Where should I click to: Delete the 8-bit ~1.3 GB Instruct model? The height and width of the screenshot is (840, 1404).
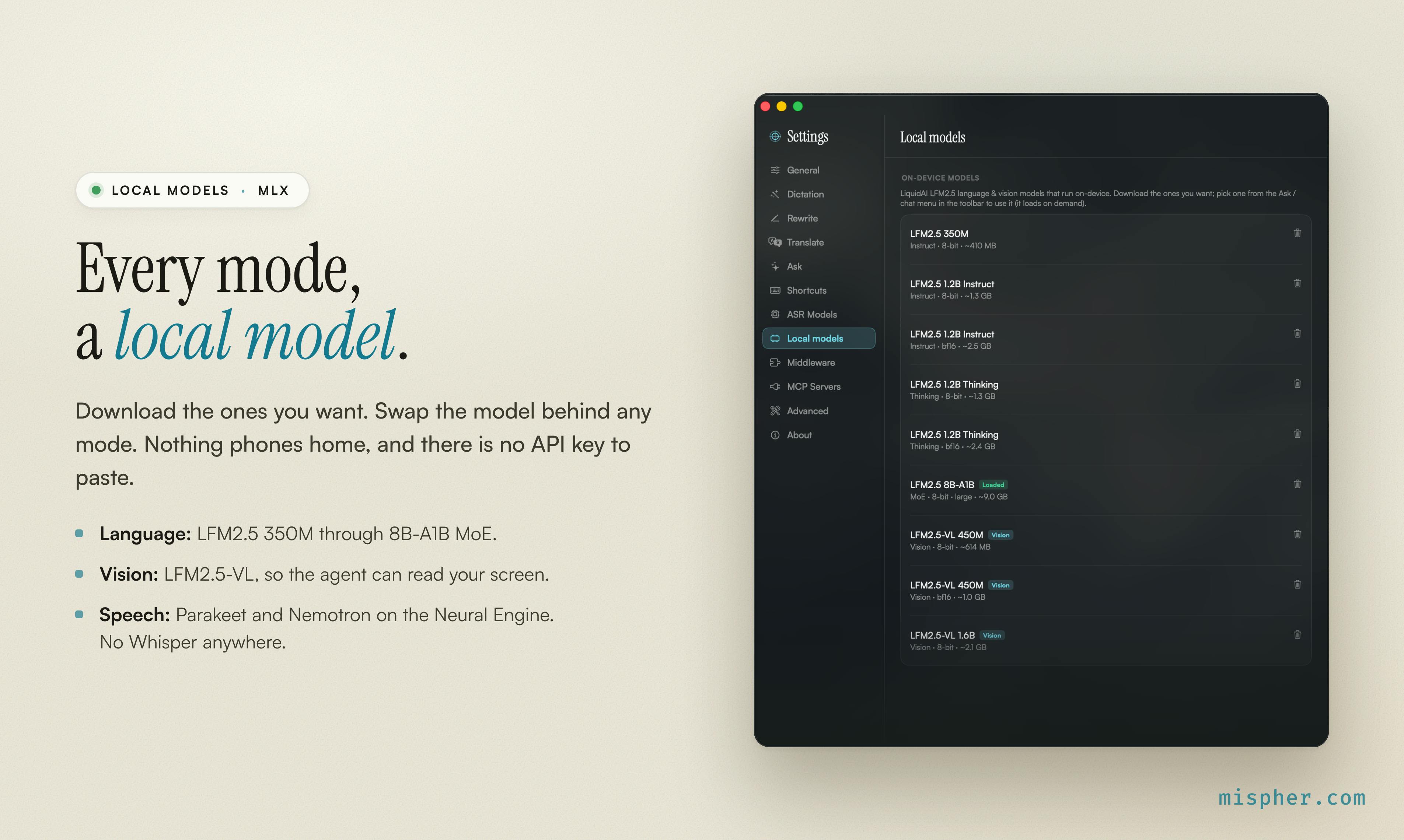(1297, 284)
